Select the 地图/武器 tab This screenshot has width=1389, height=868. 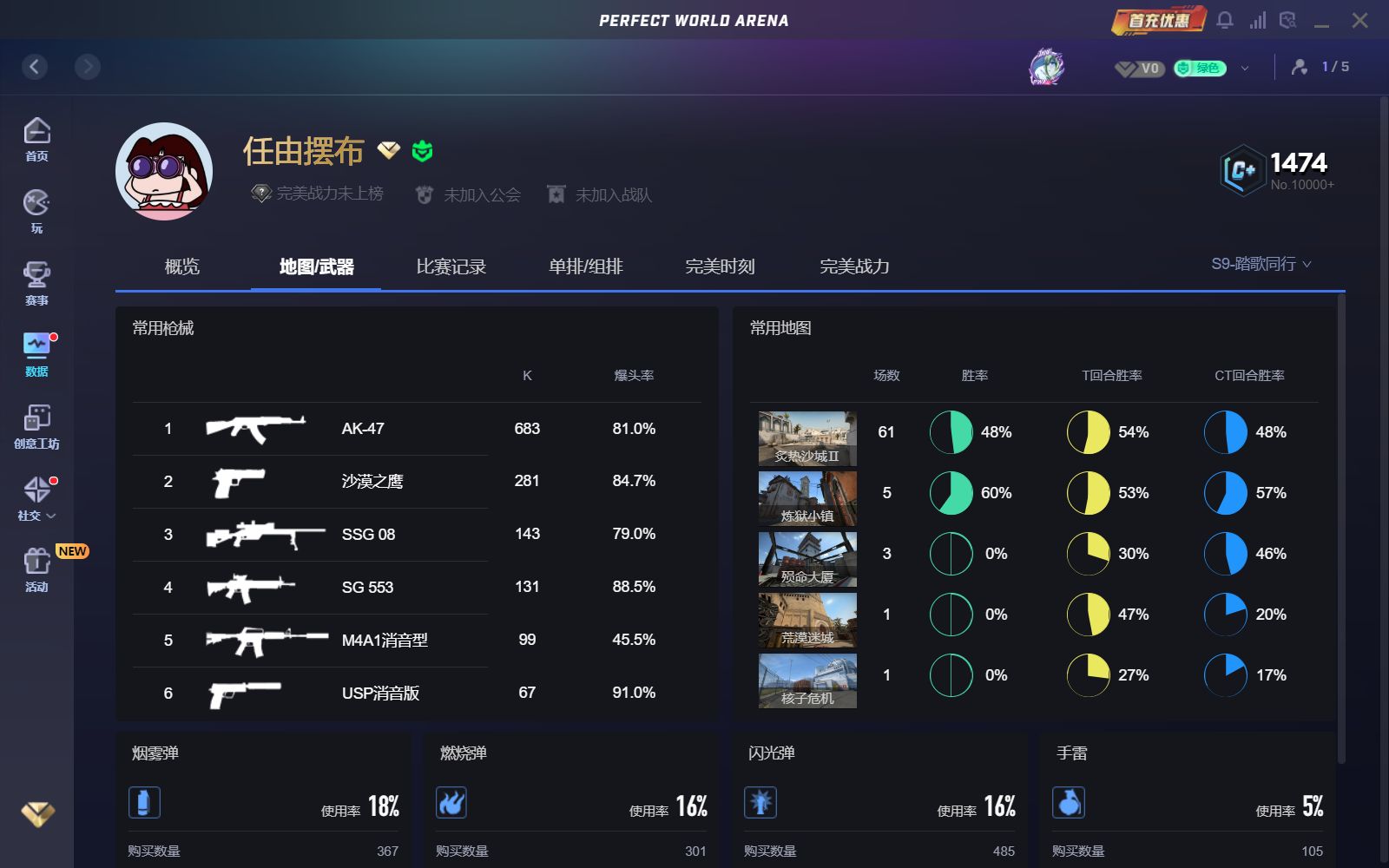(316, 266)
